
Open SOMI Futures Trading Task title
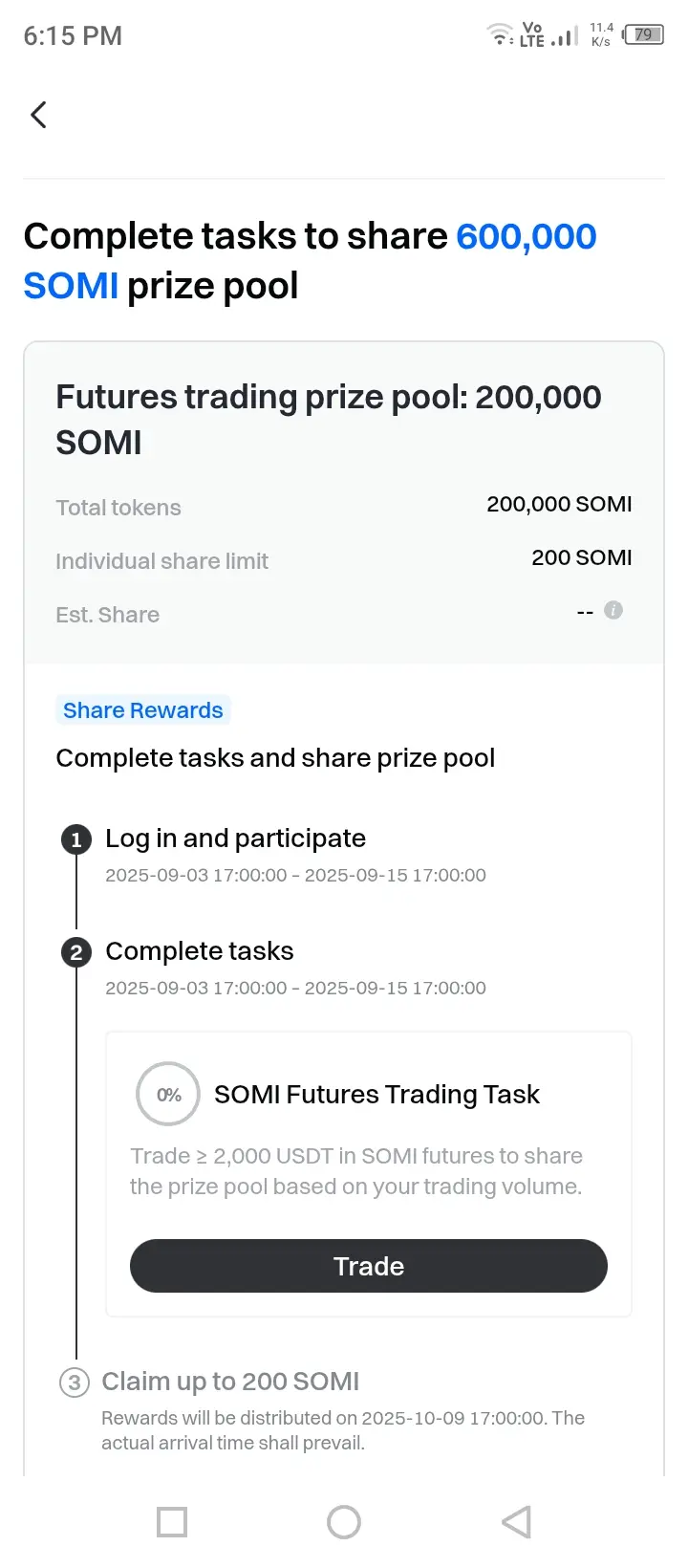coord(376,1095)
